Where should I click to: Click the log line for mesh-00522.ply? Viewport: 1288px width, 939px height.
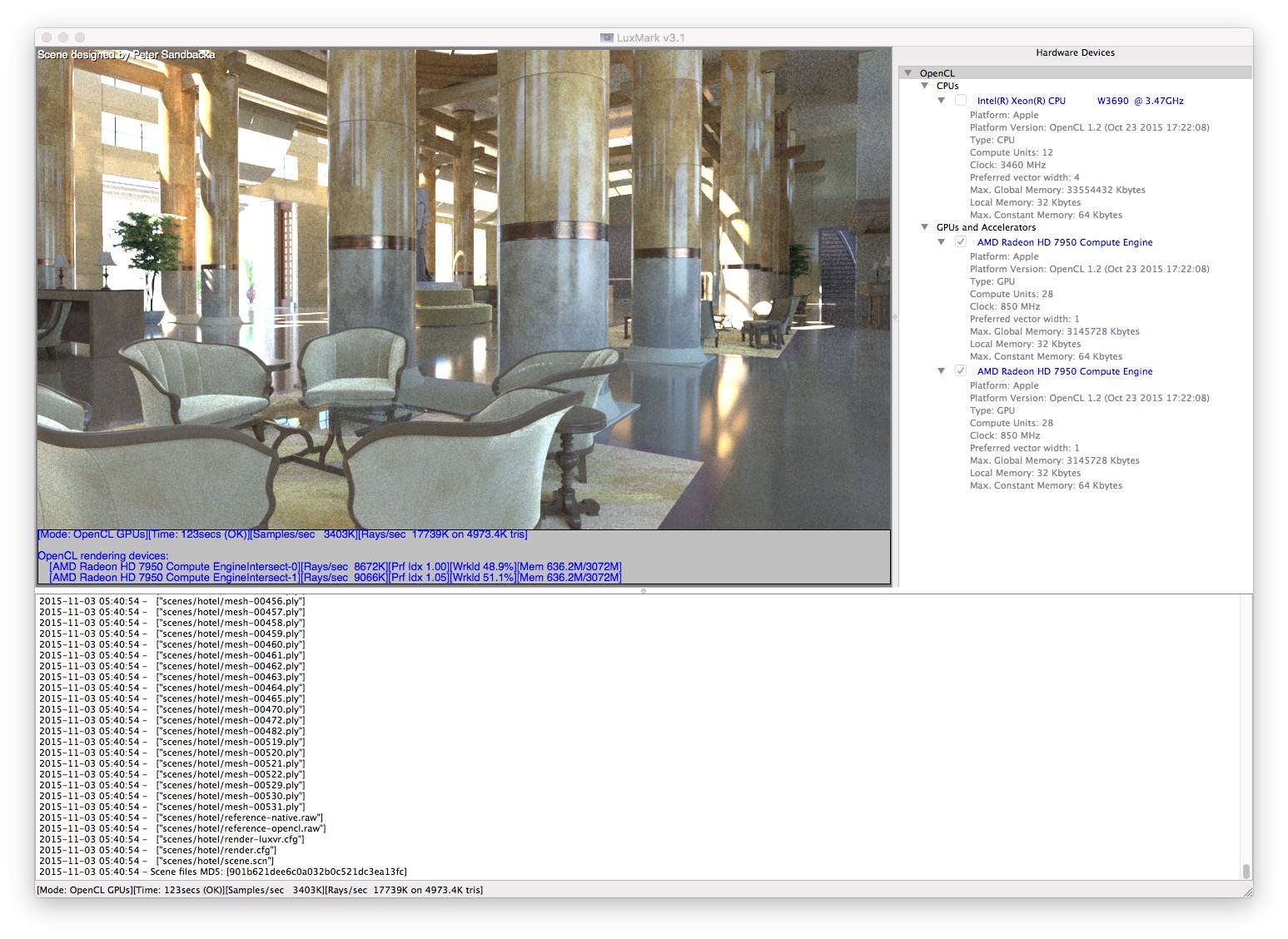tap(172, 774)
